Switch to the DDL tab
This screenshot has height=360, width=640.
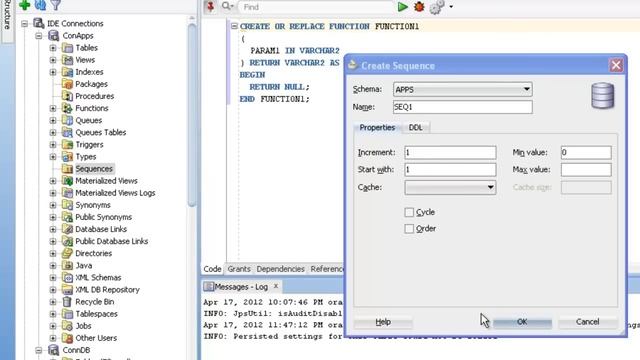[x=416, y=127]
